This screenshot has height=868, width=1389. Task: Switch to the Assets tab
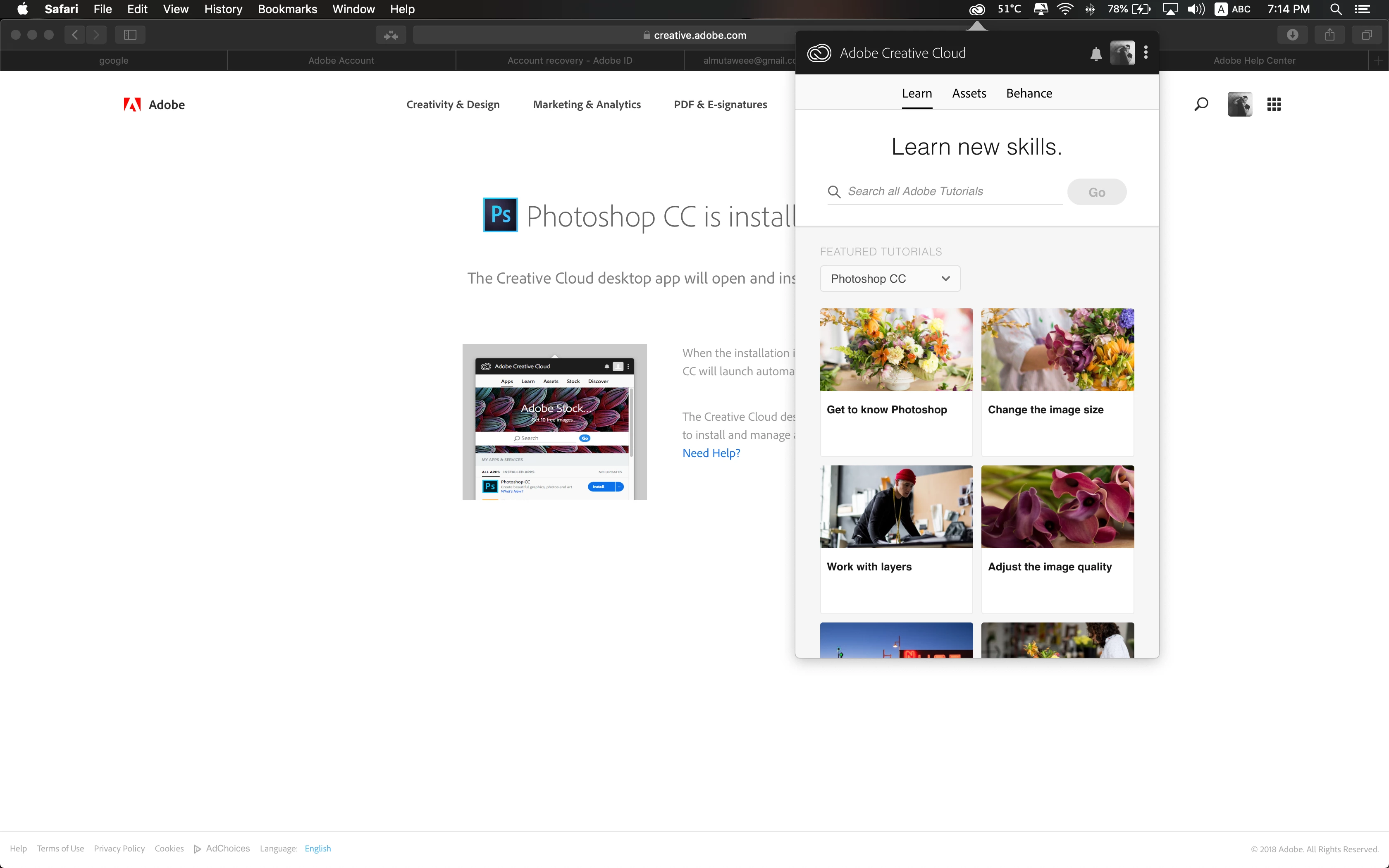click(x=969, y=93)
